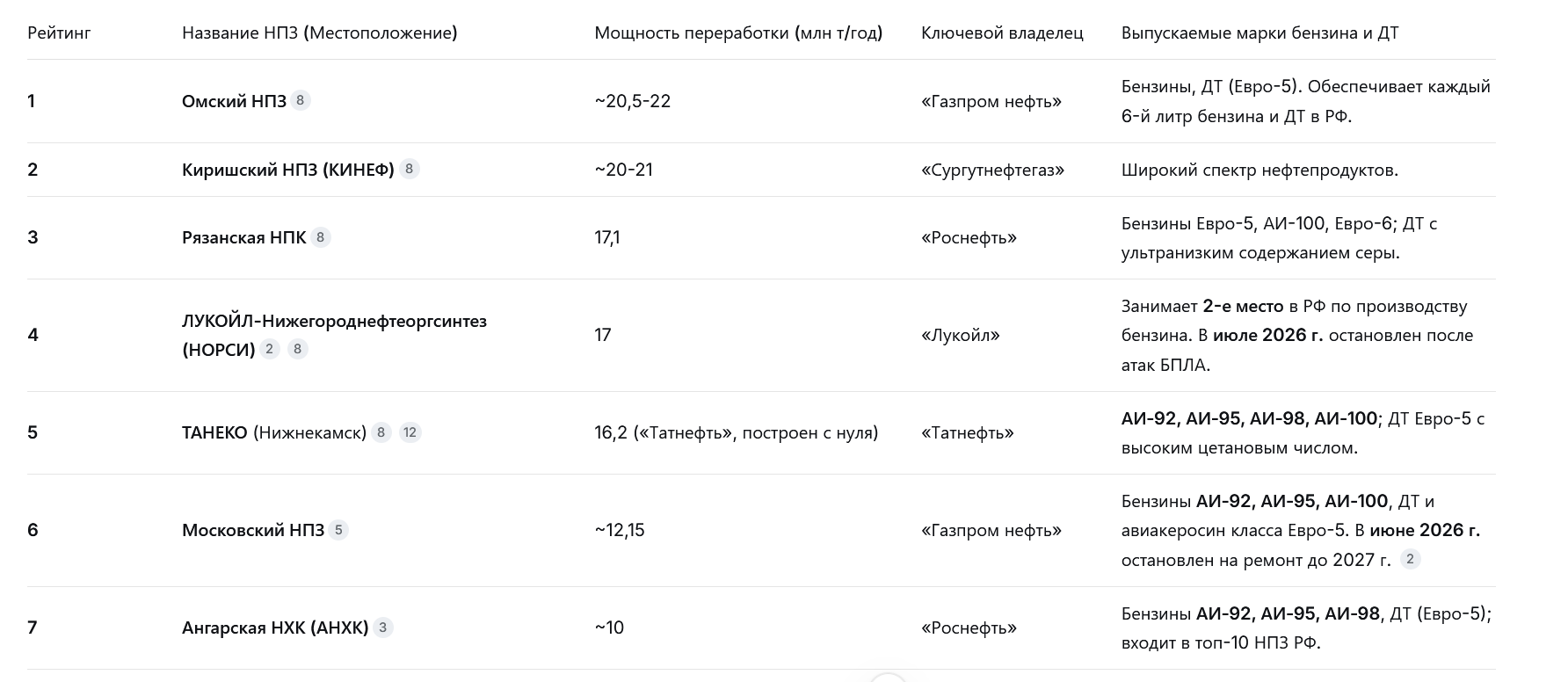Click the scroll-down button at the bottom of the page
1568x682 pixels.
888,678
